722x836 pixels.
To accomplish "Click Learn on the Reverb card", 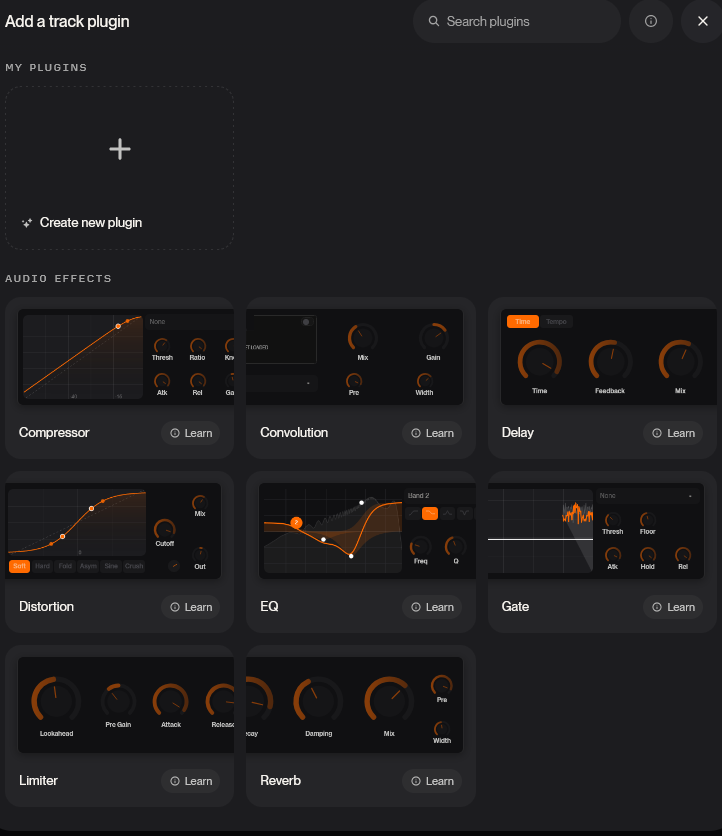I will pos(432,781).
